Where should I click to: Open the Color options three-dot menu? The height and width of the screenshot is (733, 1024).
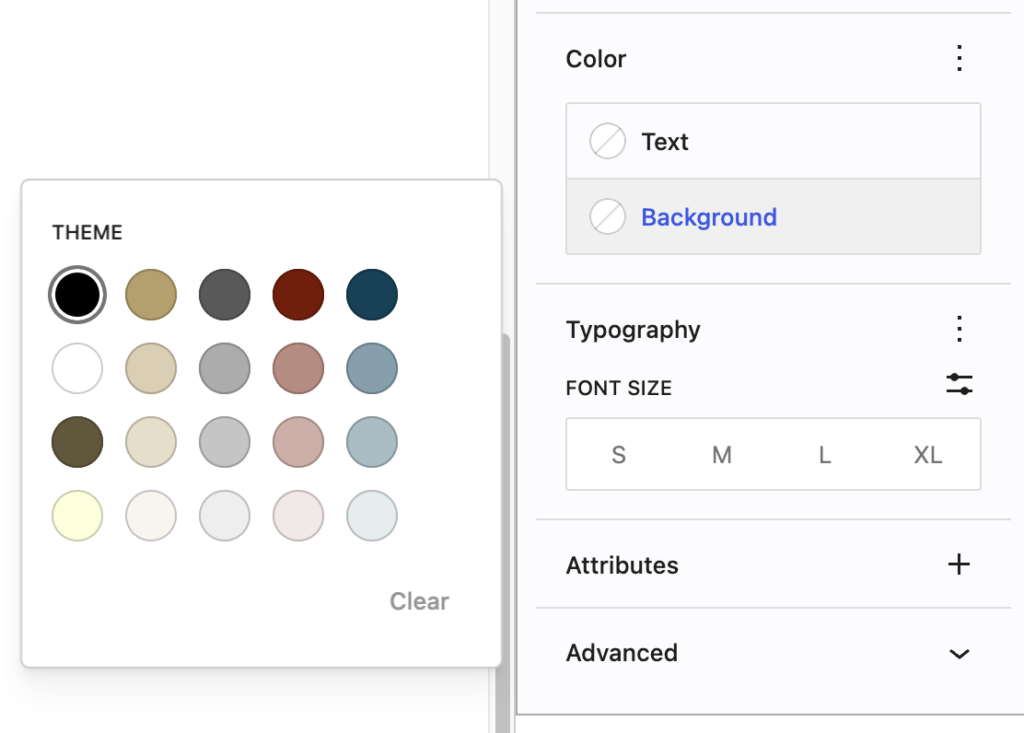point(959,59)
